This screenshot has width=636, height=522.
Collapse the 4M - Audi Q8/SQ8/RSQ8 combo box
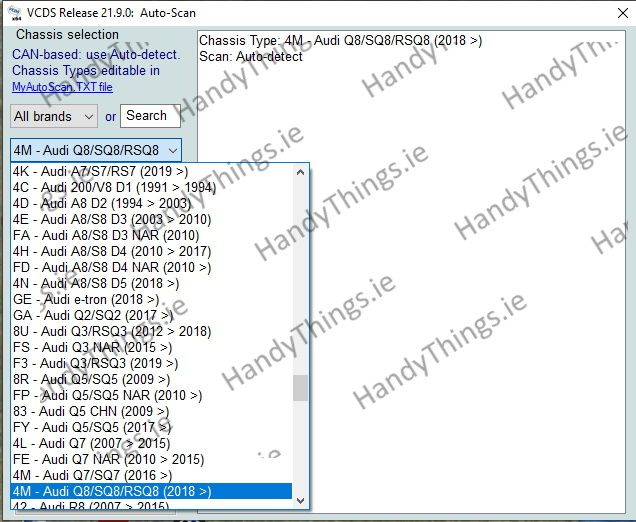(x=96, y=150)
